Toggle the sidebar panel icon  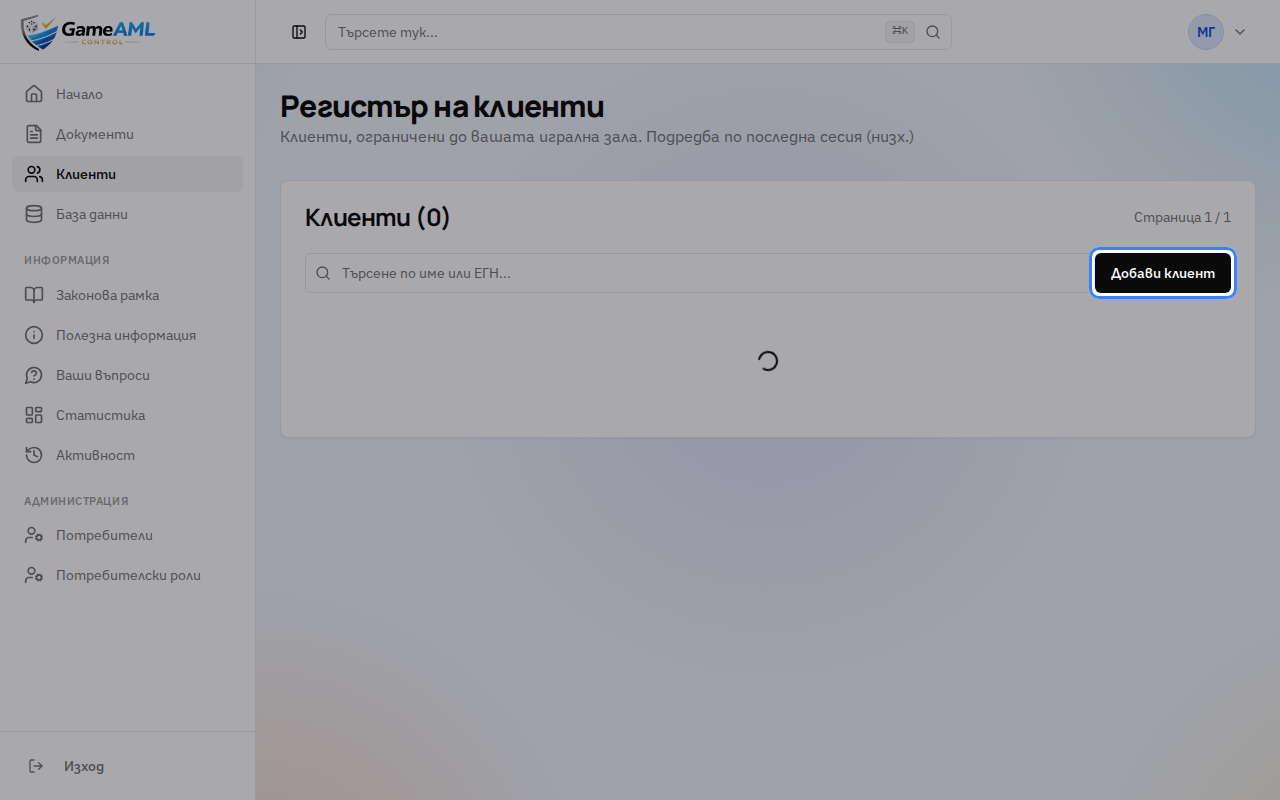299,32
